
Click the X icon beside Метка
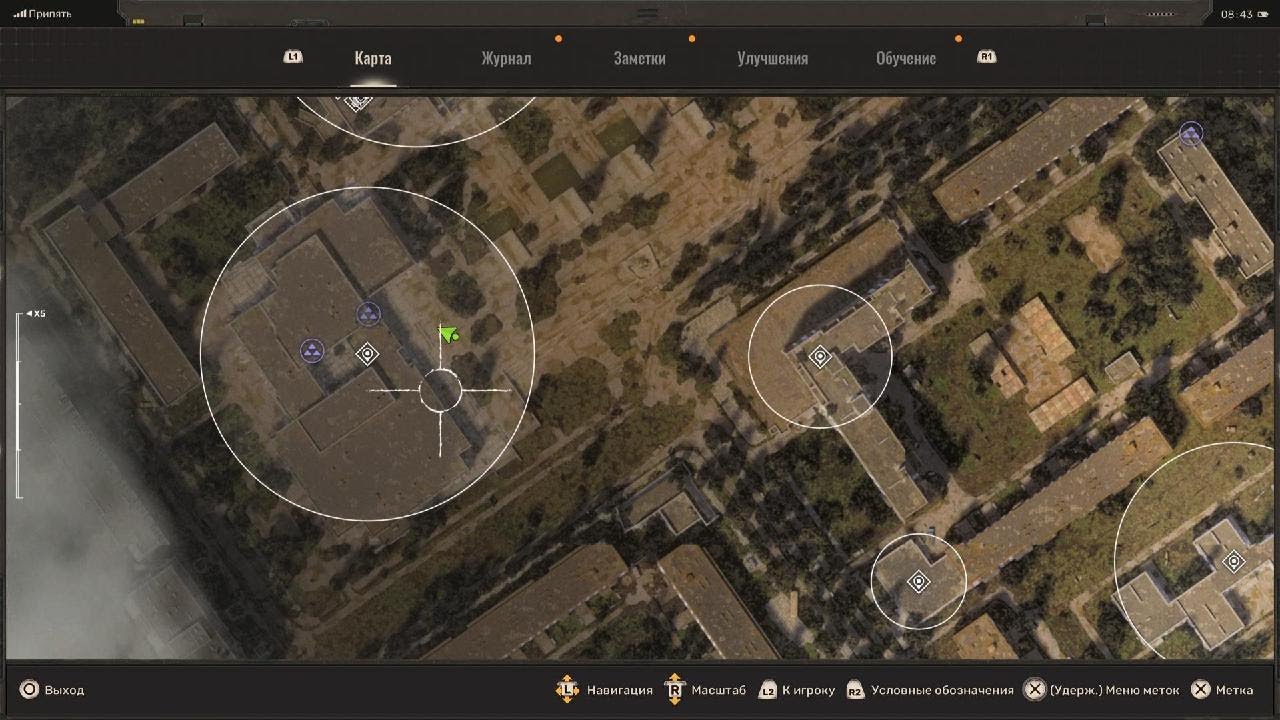click(1201, 690)
